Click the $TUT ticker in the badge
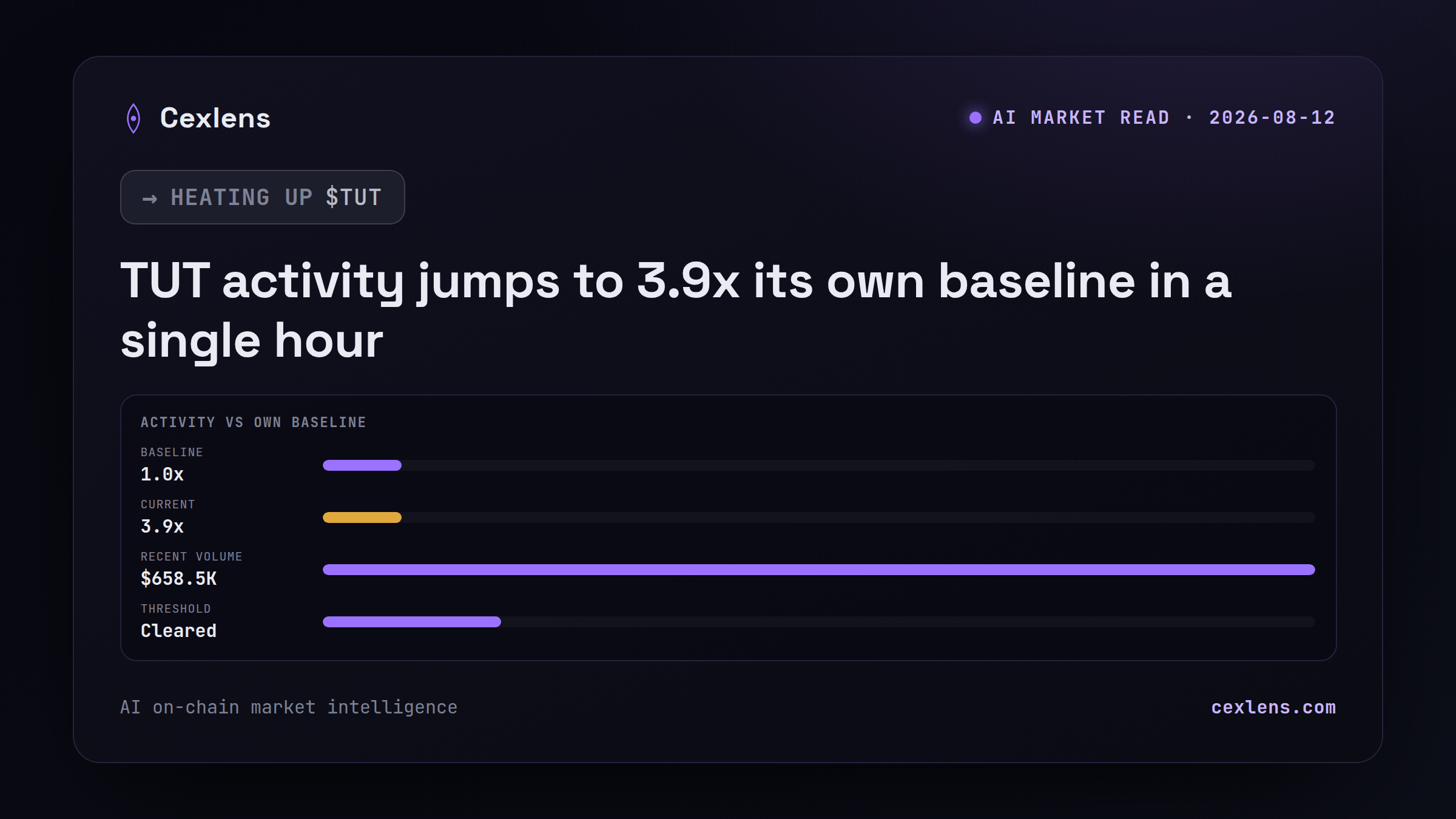The image size is (1456, 819). (354, 198)
